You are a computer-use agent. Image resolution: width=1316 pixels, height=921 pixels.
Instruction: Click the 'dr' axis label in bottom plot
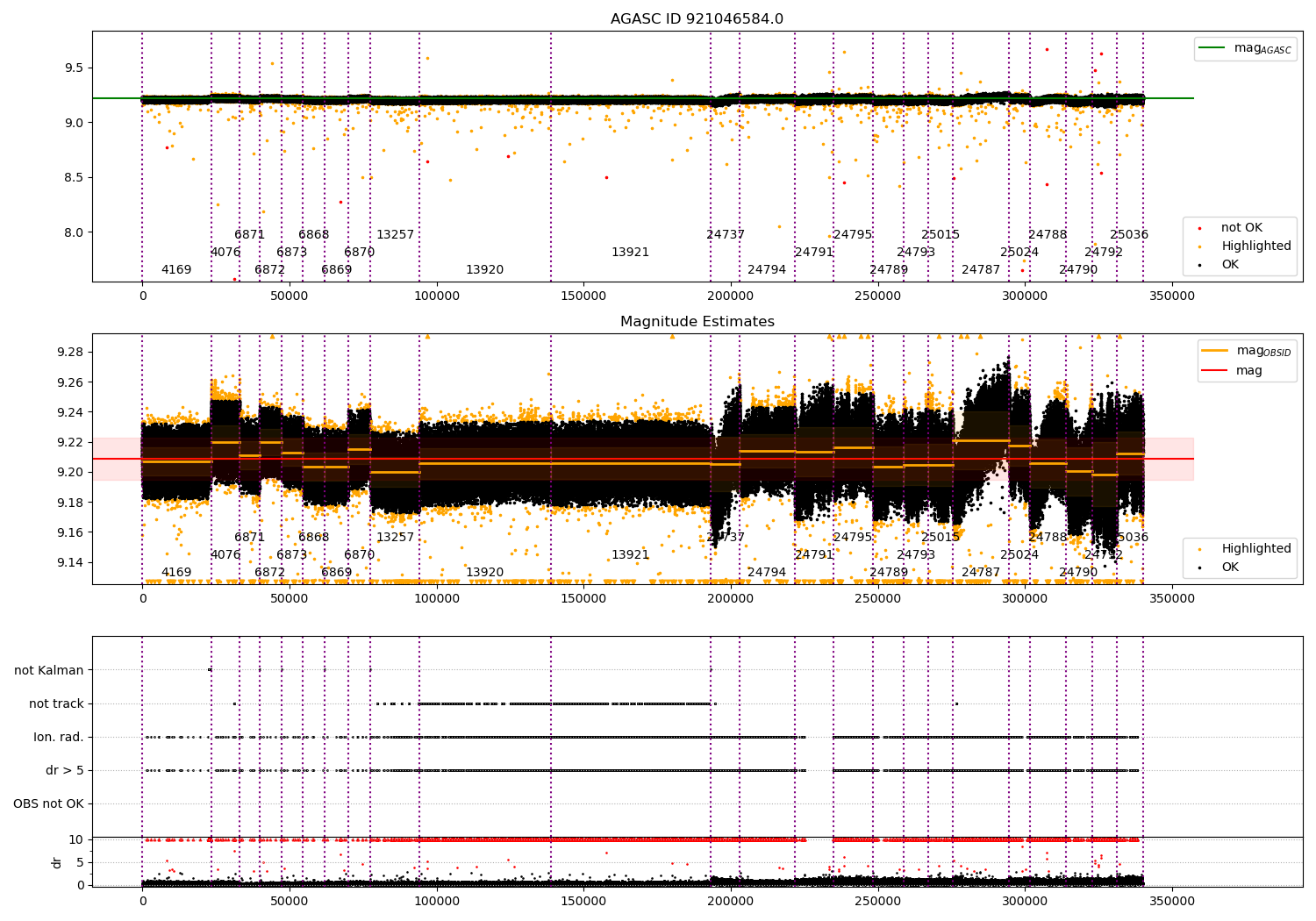(56, 862)
